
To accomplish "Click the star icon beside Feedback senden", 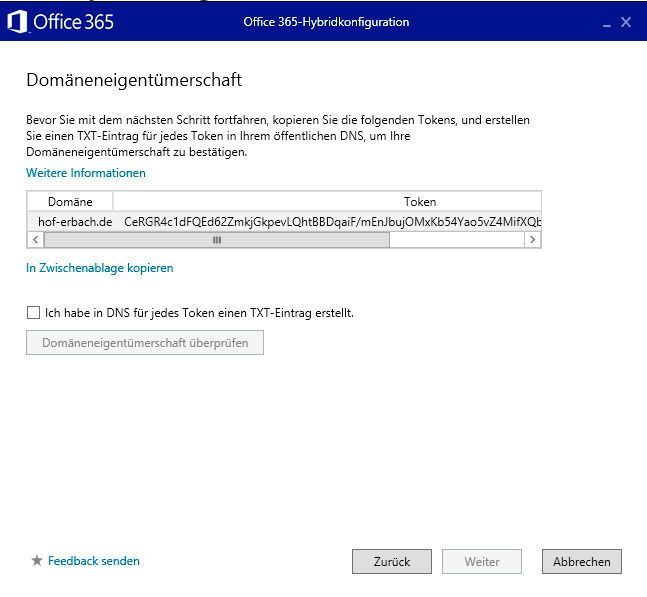I will (37, 560).
